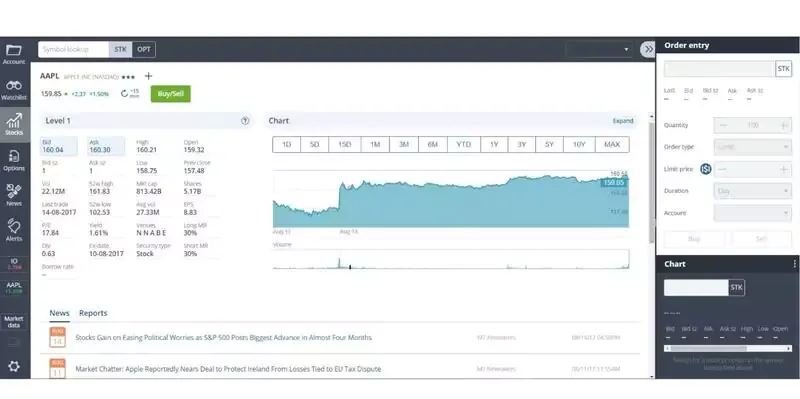Open the Account folder in sidebar
Viewport: 800px width, 399px height.
tap(14, 54)
